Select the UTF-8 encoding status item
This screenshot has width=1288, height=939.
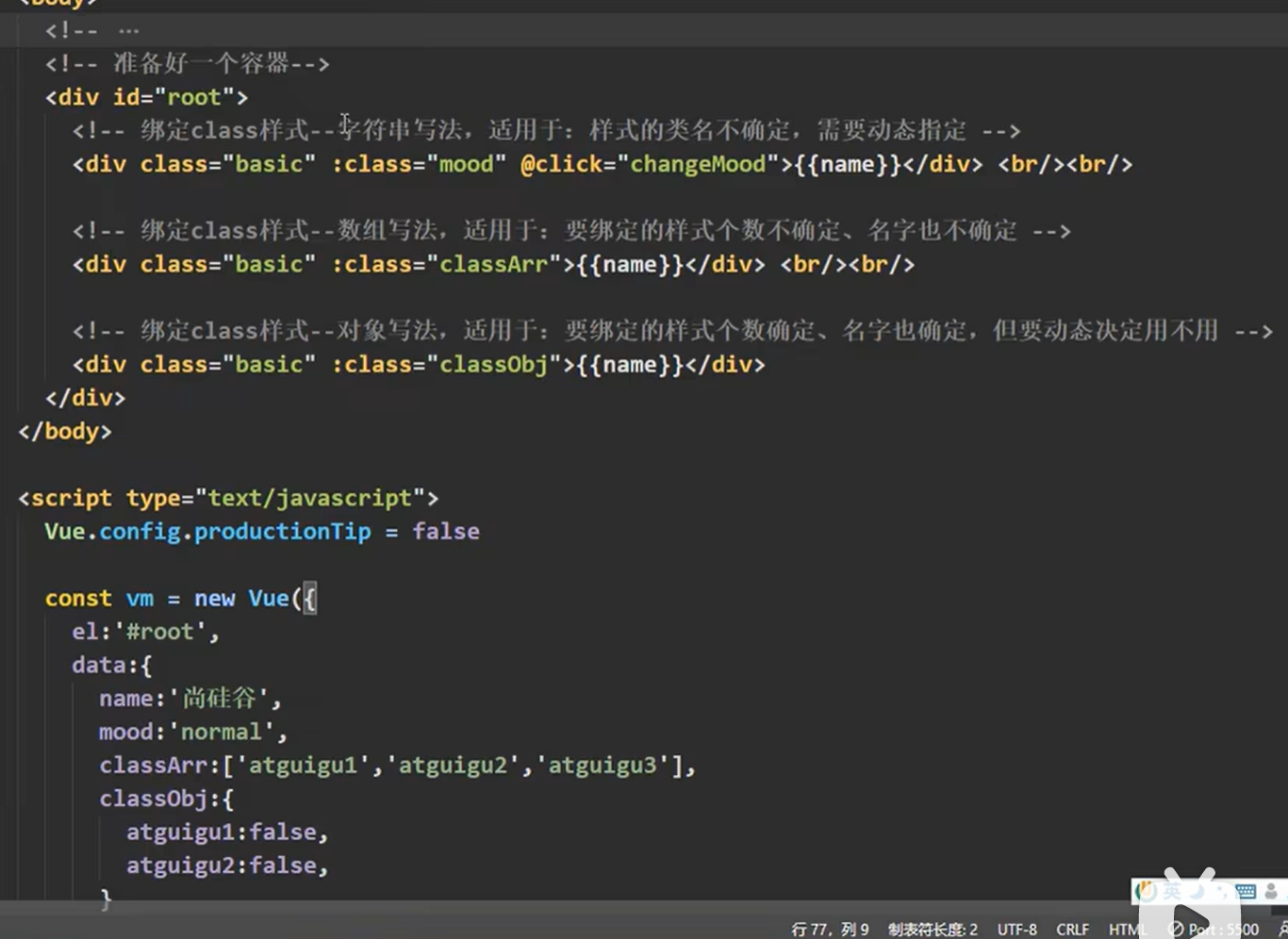pyautogui.click(x=1016, y=930)
